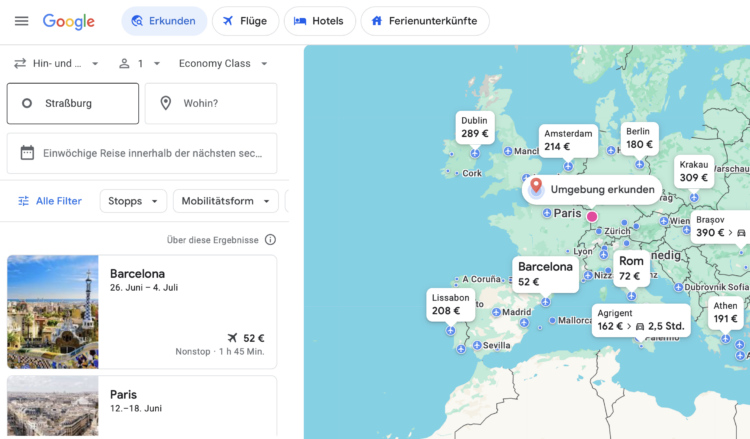750x439 pixels.
Task: Select the Agrigent 162 € map price tag
Action: [x=641, y=320]
